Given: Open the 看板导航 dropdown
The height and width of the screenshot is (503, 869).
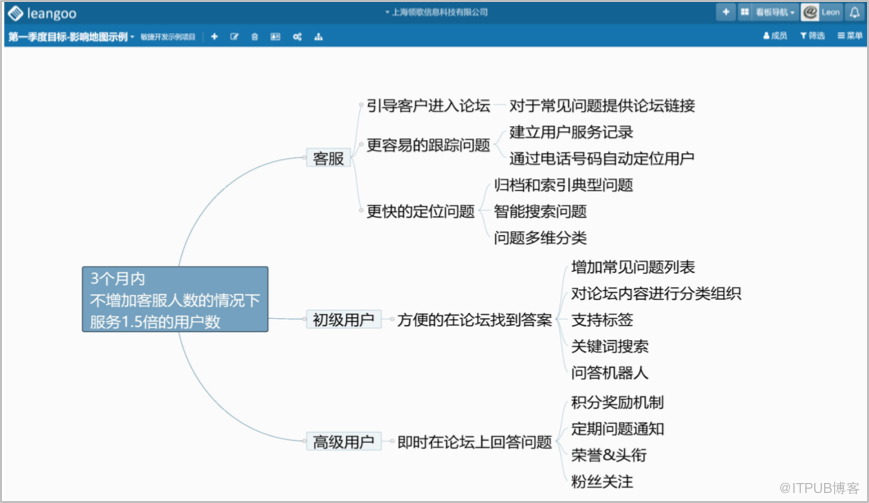Looking at the screenshot, I should [775, 12].
